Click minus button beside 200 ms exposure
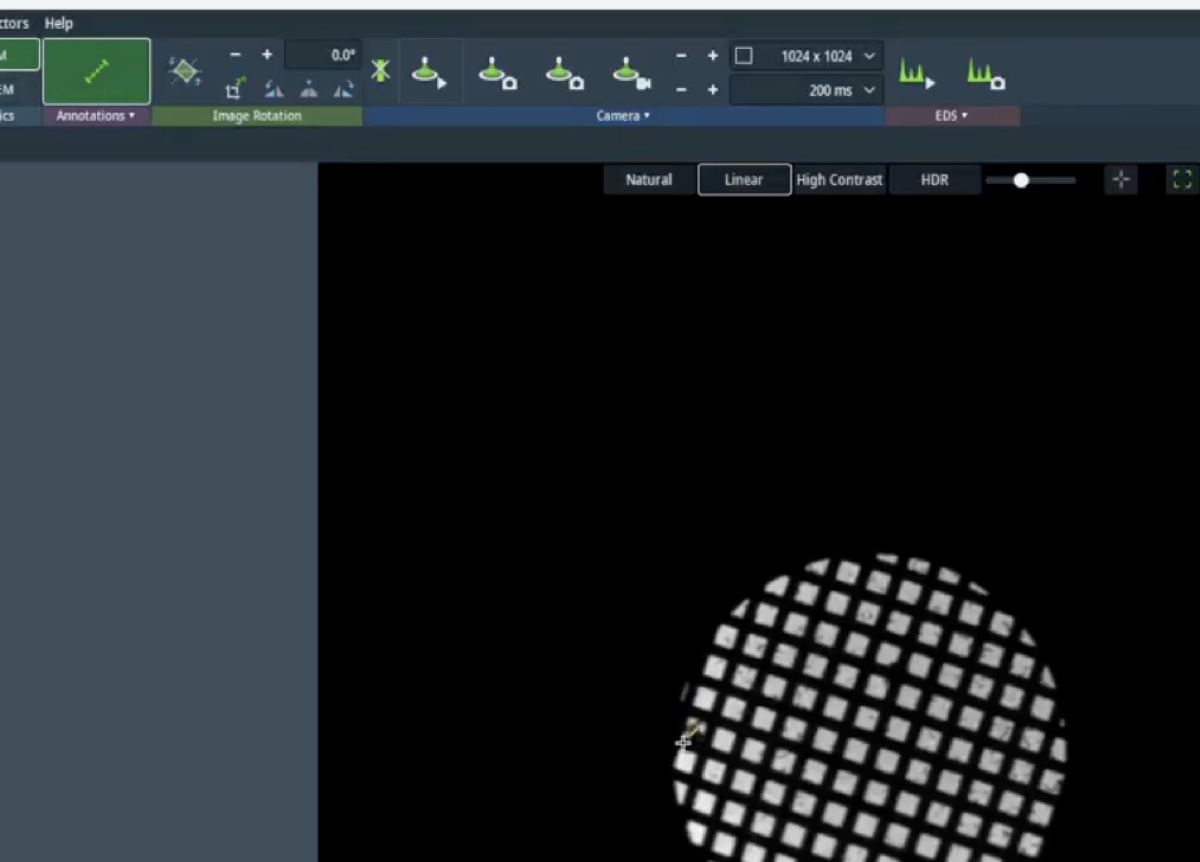1200x862 pixels. 682,90
